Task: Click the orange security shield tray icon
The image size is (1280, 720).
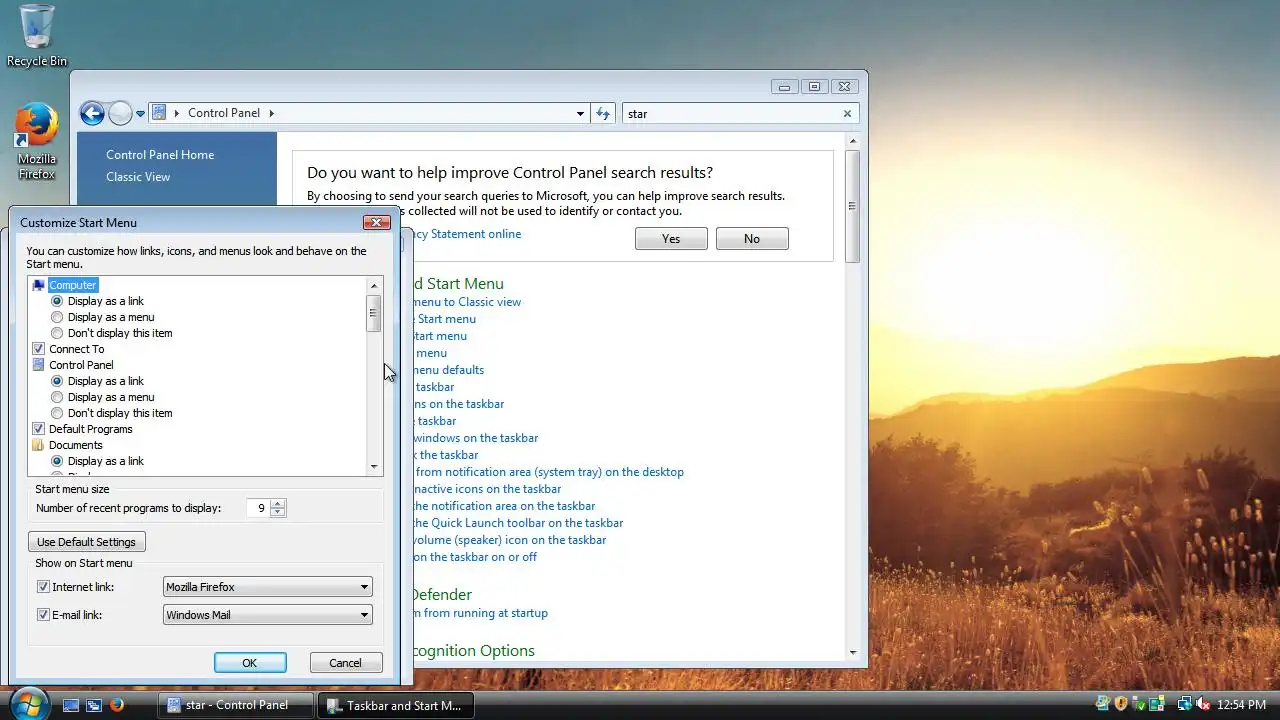Action: click(x=1121, y=705)
